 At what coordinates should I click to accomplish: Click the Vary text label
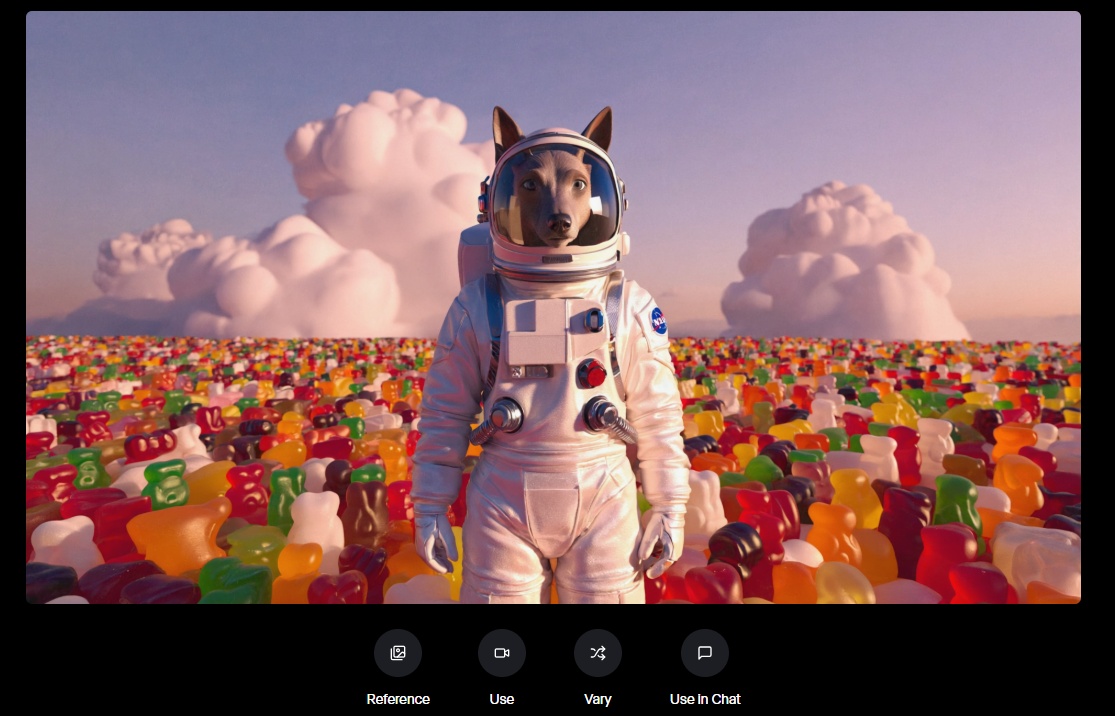point(598,699)
